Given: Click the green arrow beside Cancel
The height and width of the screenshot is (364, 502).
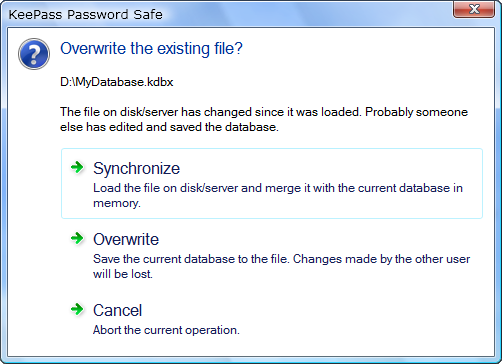Looking at the screenshot, I should pos(77,309).
